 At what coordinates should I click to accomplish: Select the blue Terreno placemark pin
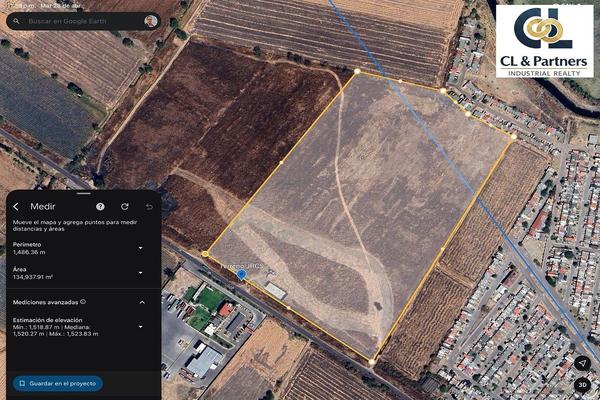tap(241, 274)
